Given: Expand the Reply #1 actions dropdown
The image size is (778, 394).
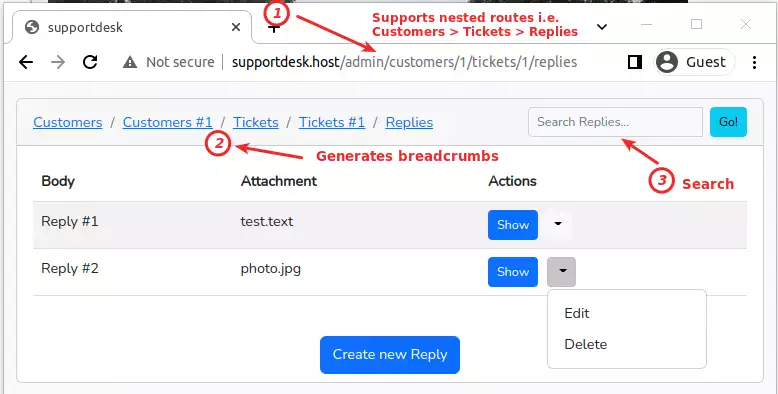Looking at the screenshot, I should point(558,224).
